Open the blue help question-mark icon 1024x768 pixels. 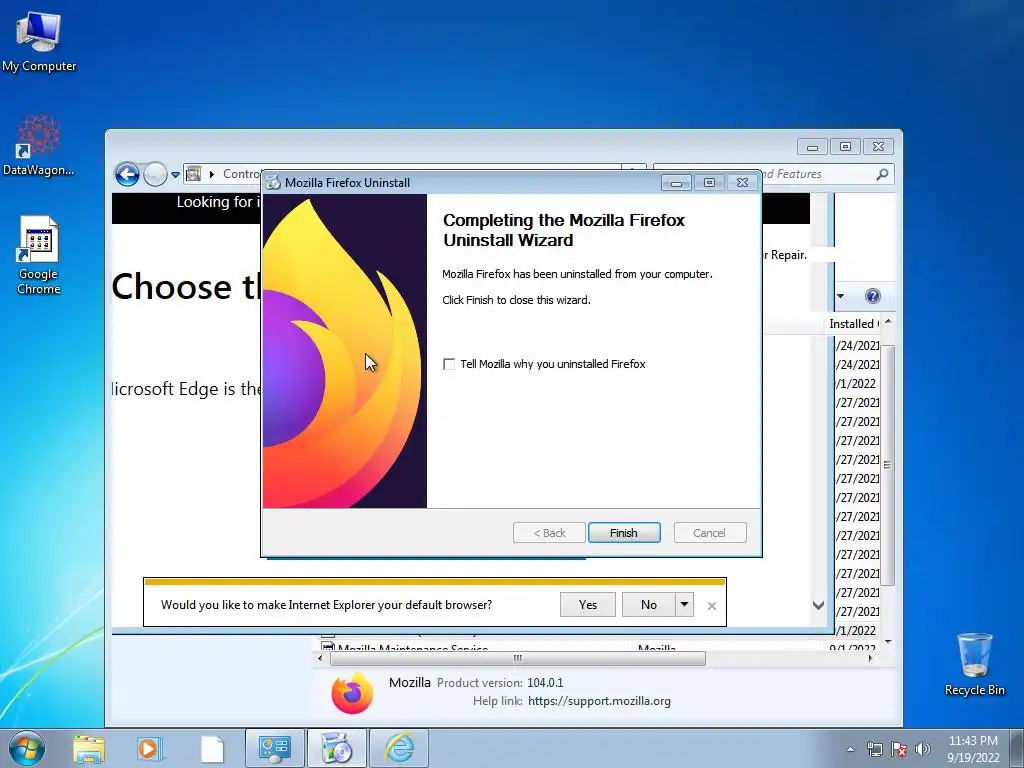[x=872, y=296]
